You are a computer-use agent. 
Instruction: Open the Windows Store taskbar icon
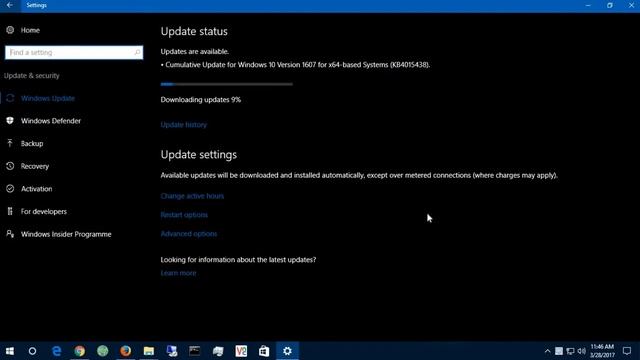point(264,351)
